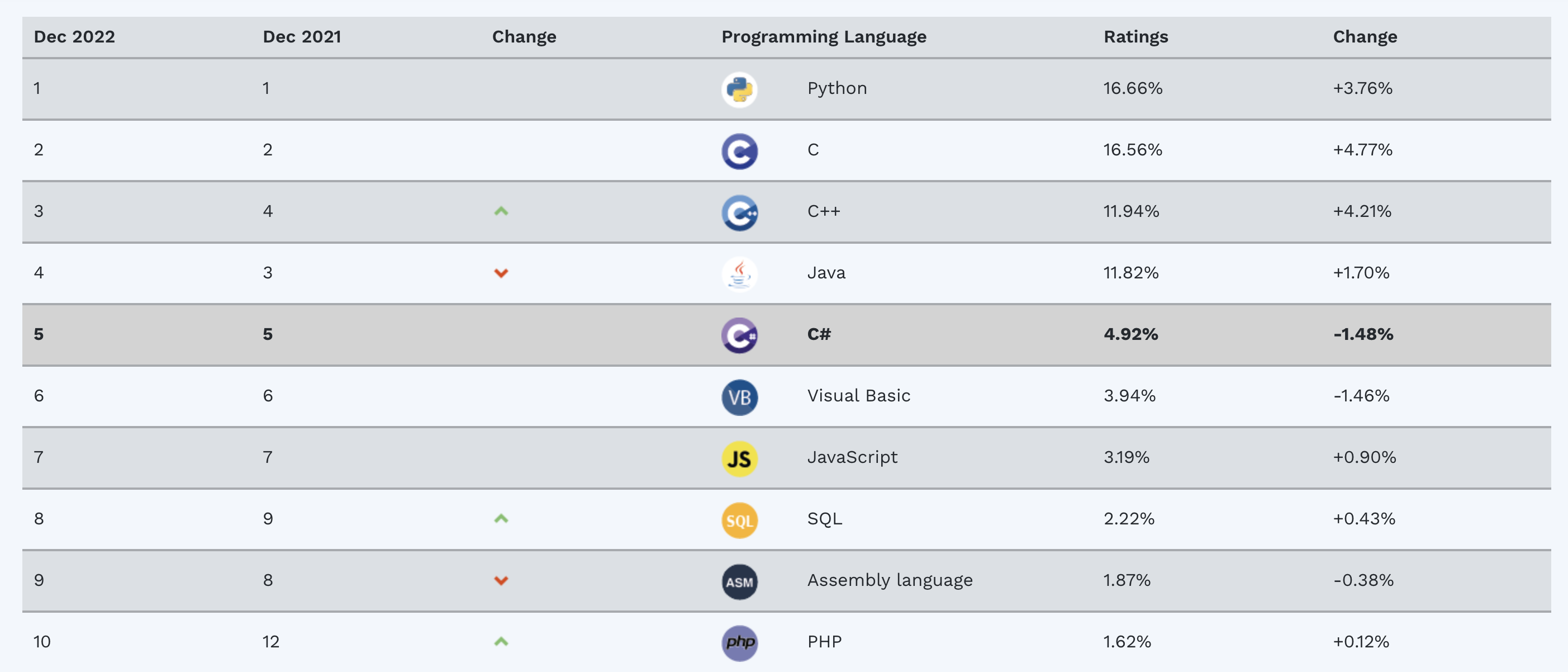Click the Python logo icon
1568x672 pixels.
point(739,89)
